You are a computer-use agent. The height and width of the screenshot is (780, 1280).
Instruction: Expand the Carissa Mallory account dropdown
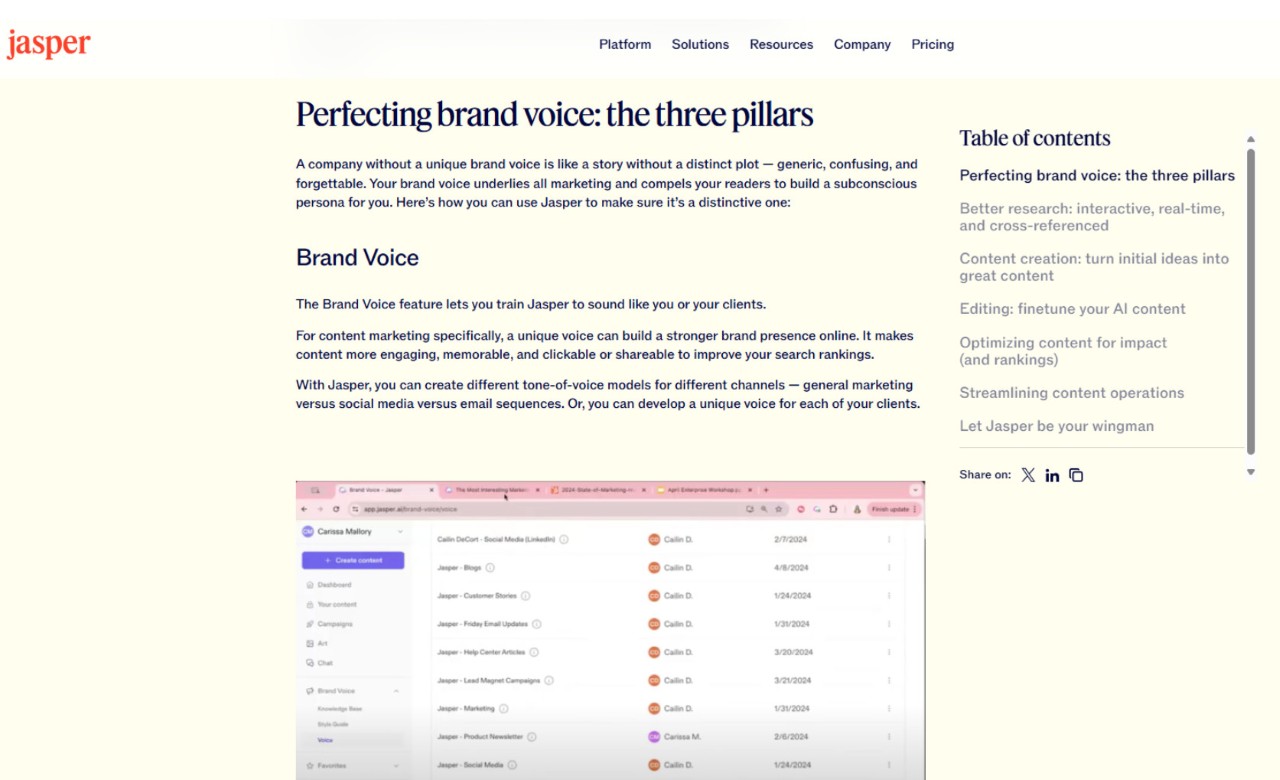(400, 532)
